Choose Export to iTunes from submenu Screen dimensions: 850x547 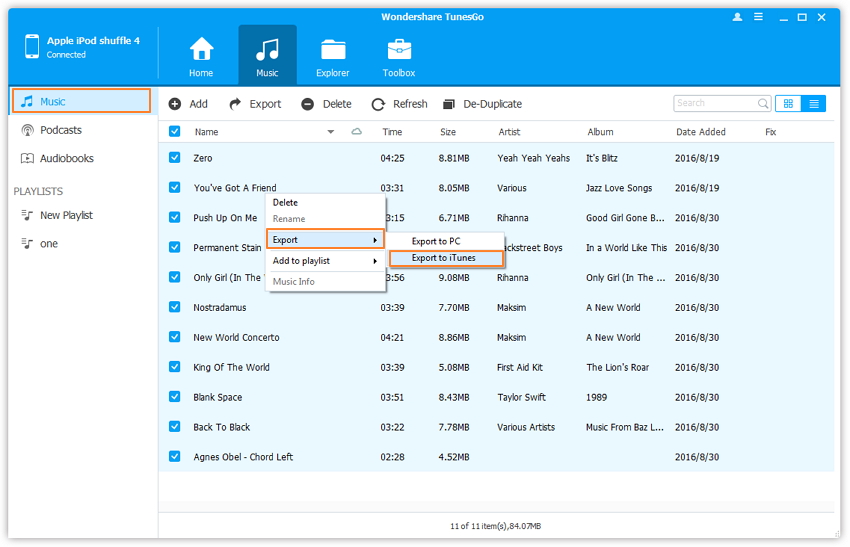[x=444, y=258]
